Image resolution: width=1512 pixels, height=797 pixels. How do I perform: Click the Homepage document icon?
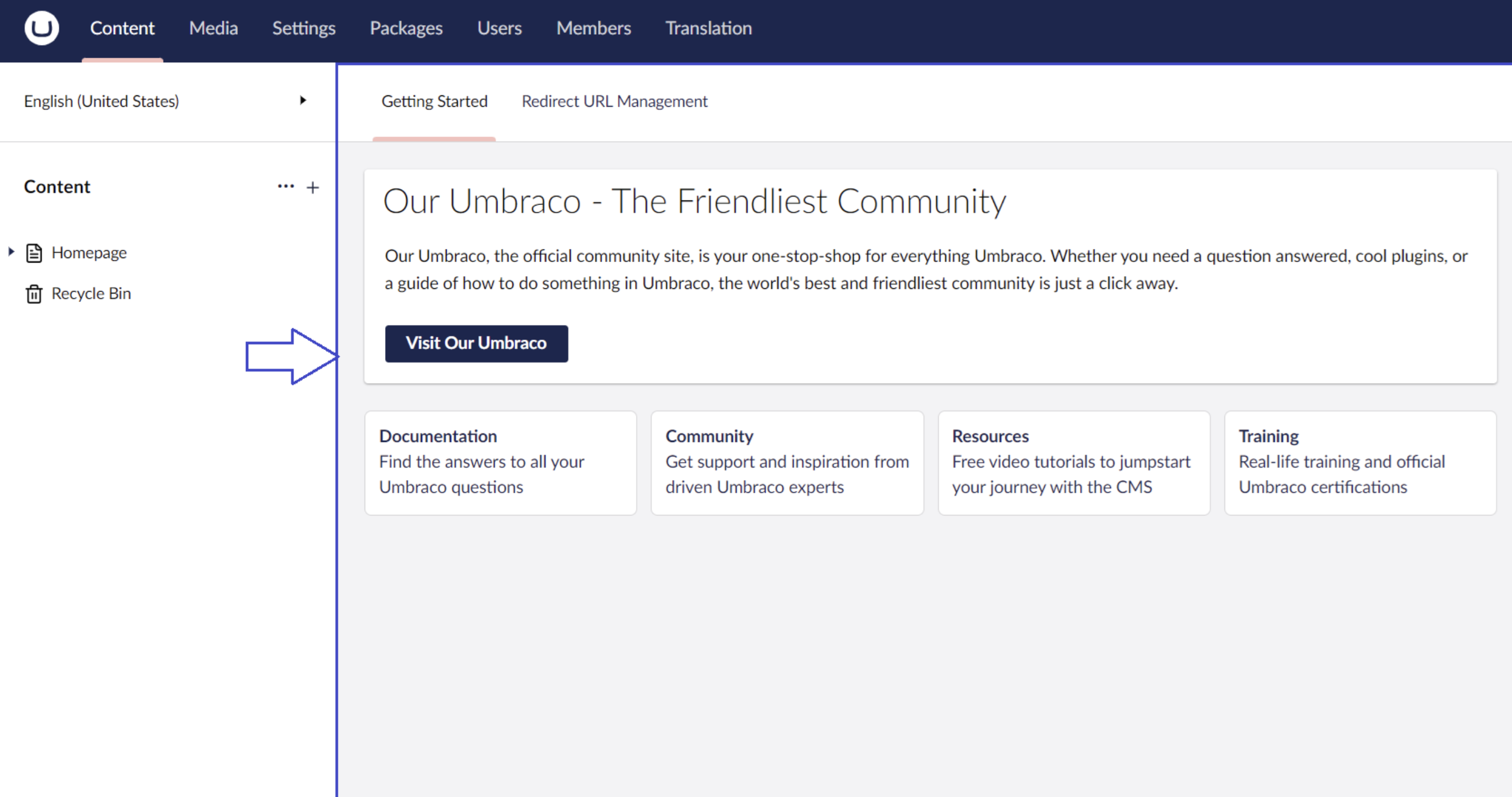pyautogui.click(x=35, y=252)
